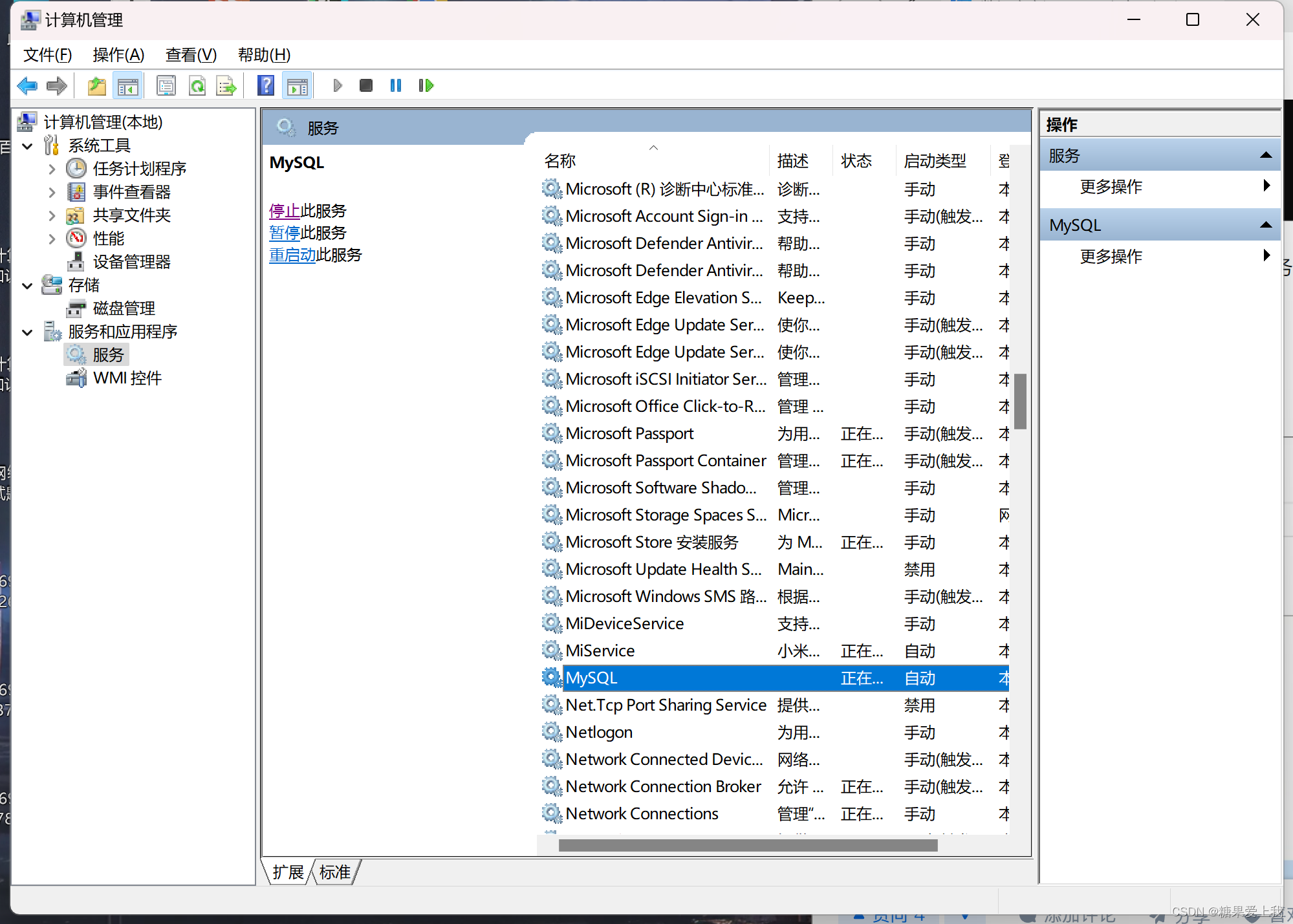Switch to the 扩展 tab
Image resolution: width=1293 pixels, height=924 pixels.
[x=288, y=872]
